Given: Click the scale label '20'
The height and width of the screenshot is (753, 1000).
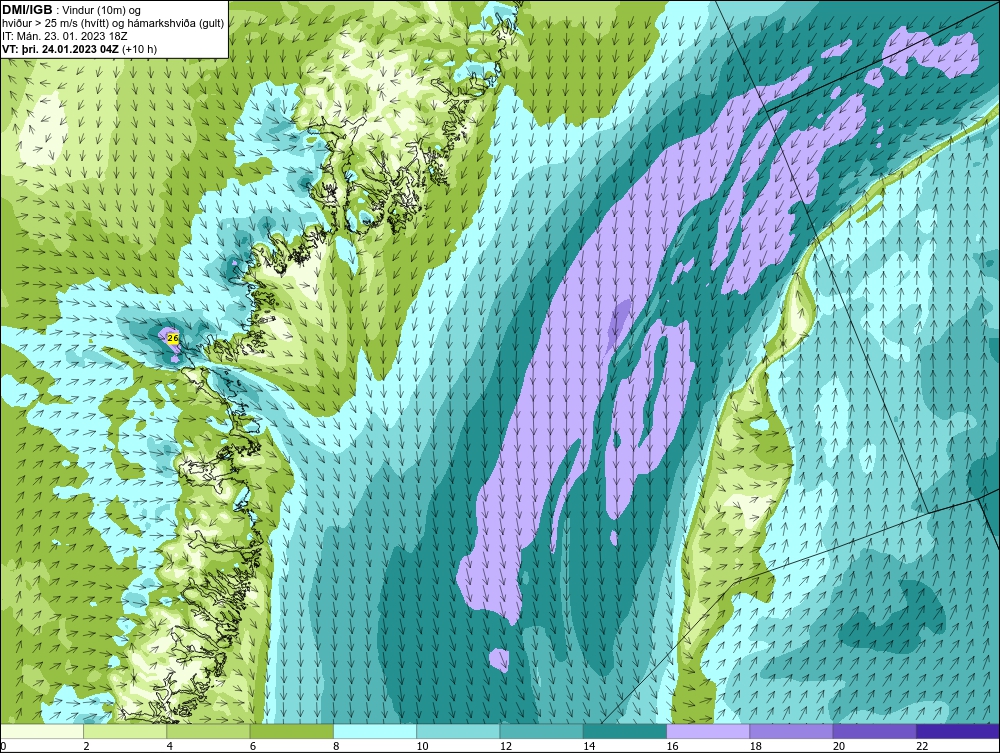Looking at the screenshot, I should click(x=839, y=746).
